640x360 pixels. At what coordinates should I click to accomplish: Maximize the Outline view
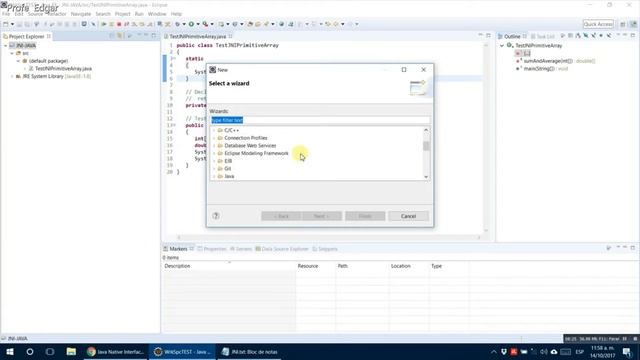[x=633, y=36]
